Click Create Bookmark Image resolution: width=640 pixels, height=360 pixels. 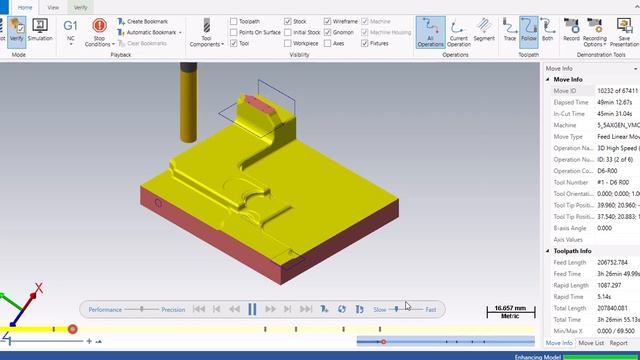[142, 21]
